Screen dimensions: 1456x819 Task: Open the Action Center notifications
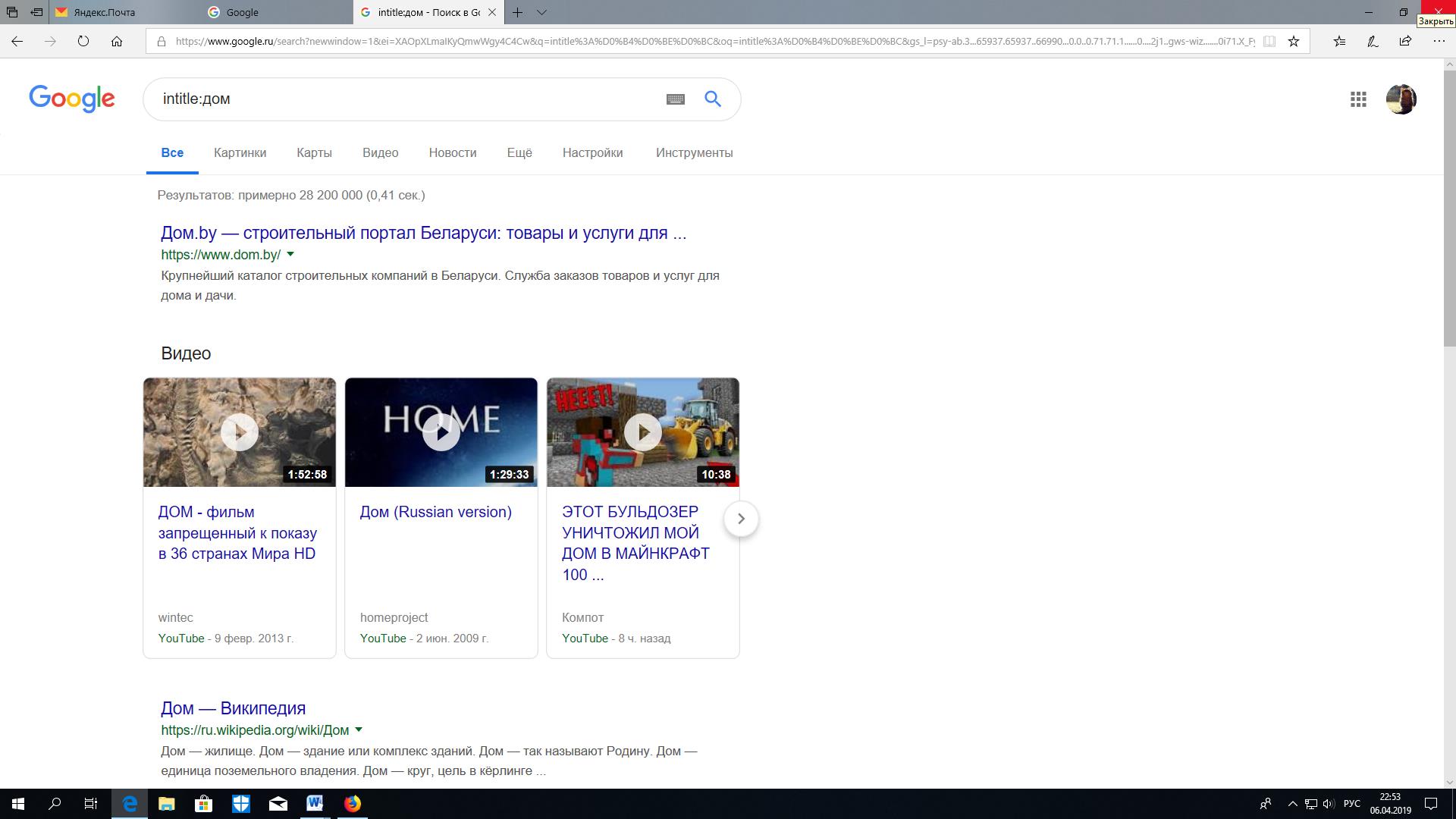1431,804
